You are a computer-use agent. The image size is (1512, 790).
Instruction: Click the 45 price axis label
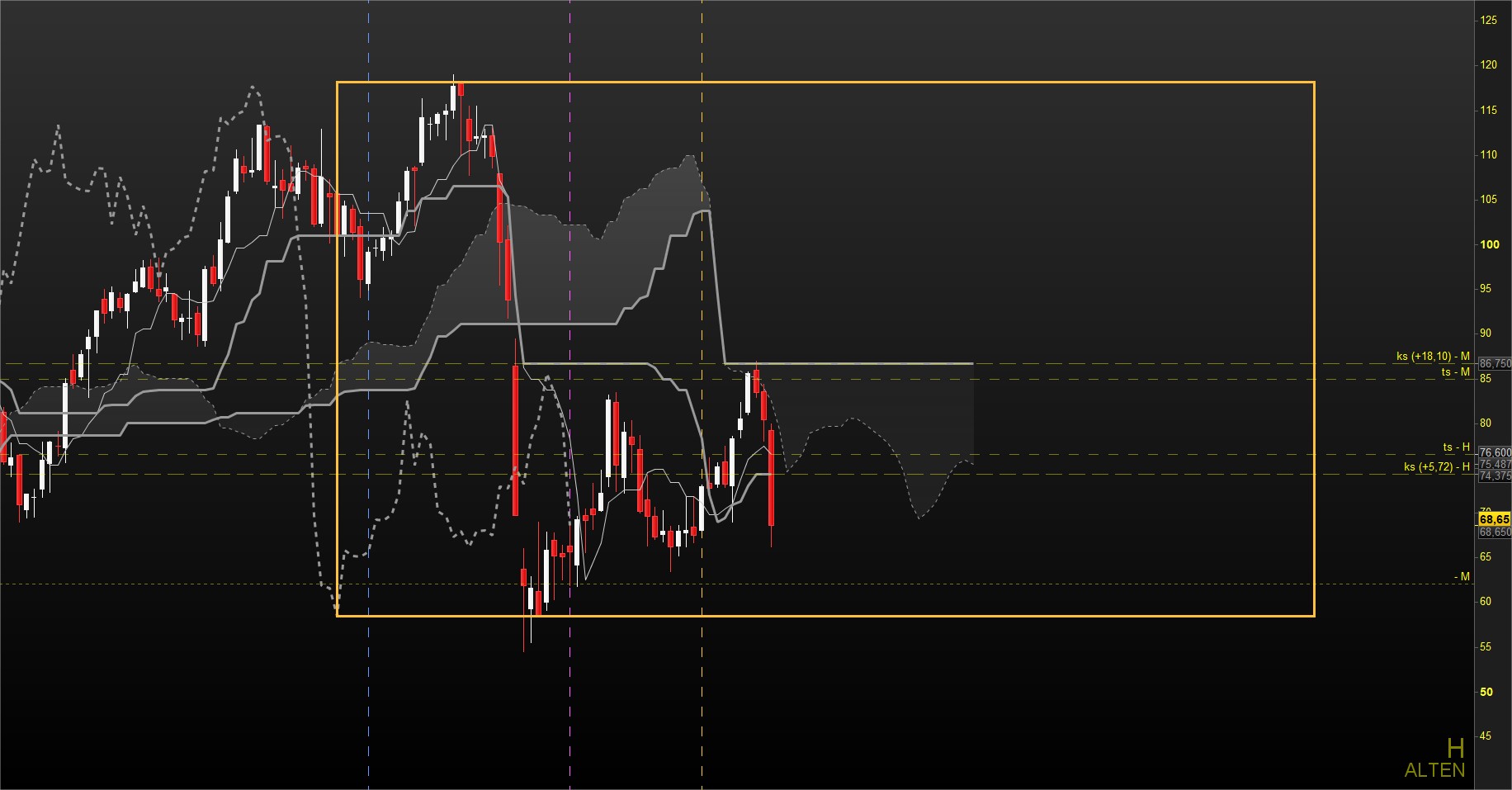[1486, 736]
